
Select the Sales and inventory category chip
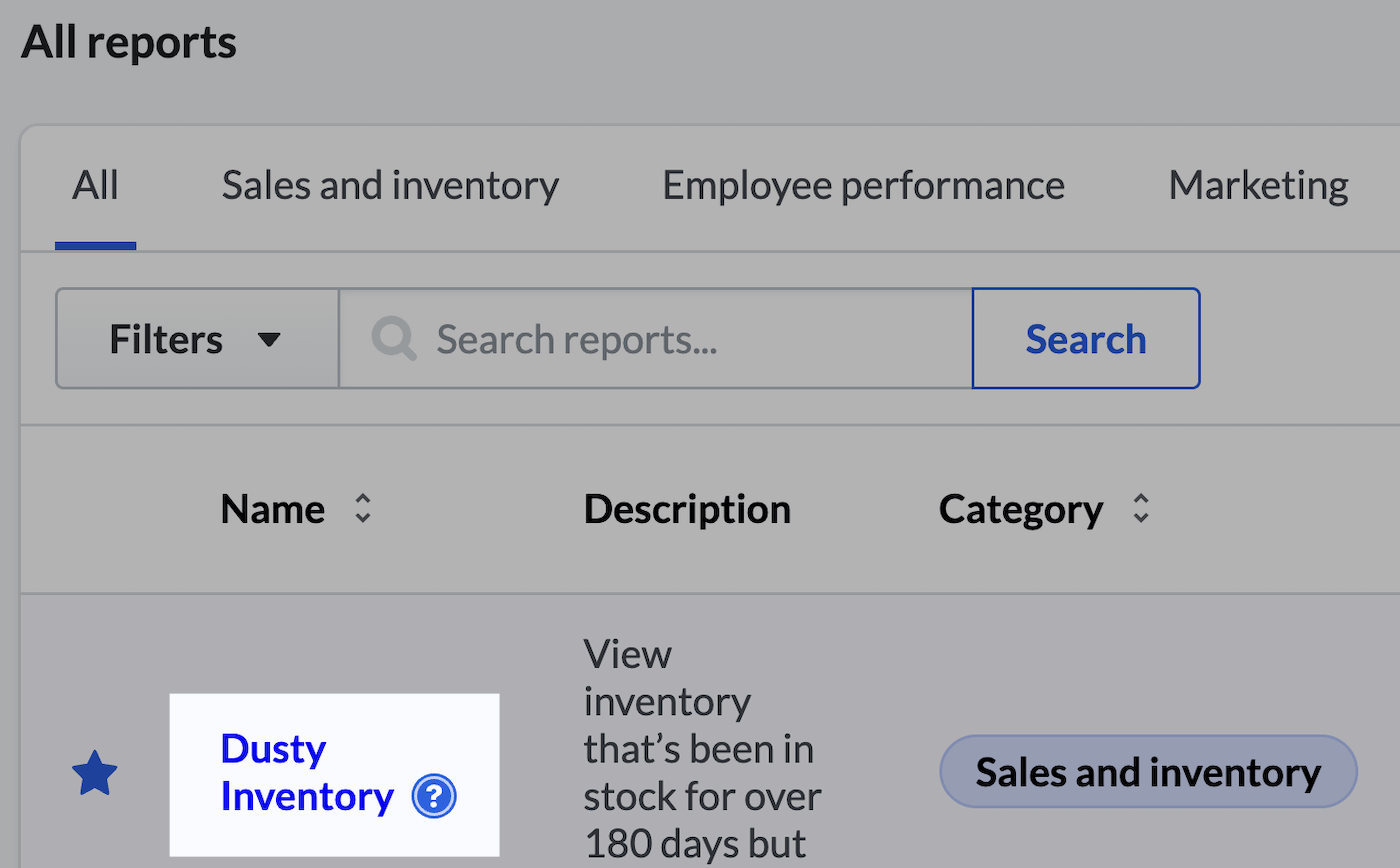pos(1147,771)
